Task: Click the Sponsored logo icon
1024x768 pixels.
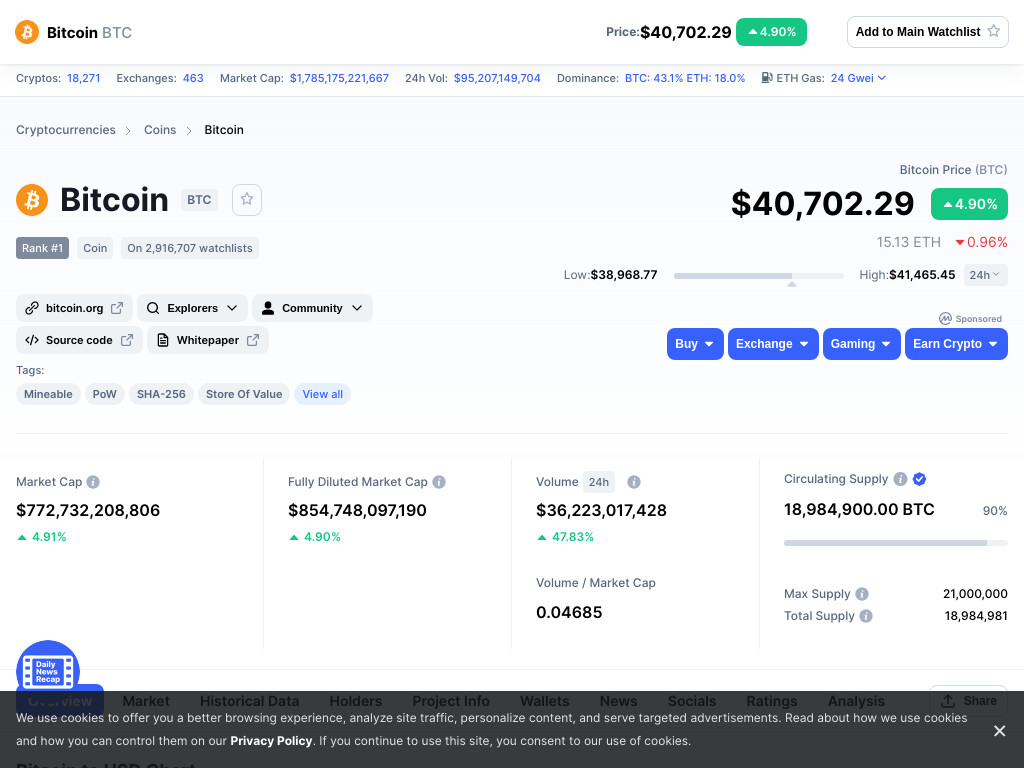Action: tap(945, 319)
